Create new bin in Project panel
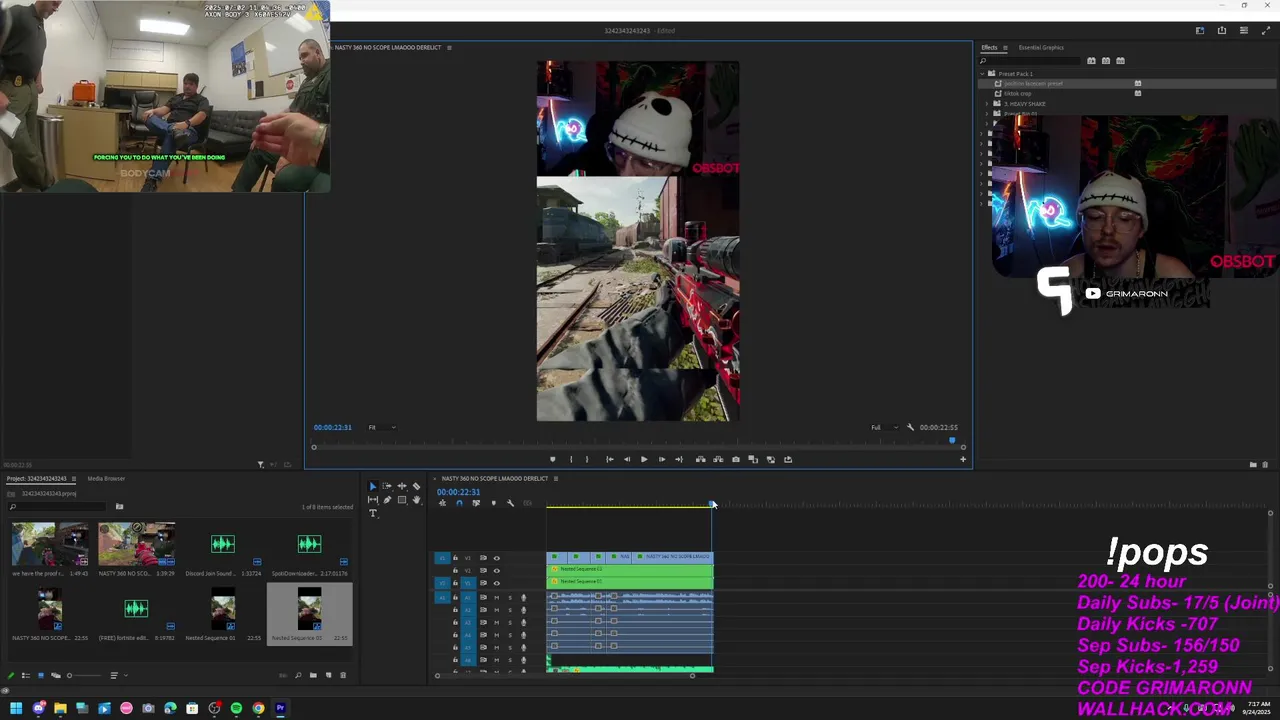Image resolution: width=1280 pixels, height=720 pixels. point(313,675)
